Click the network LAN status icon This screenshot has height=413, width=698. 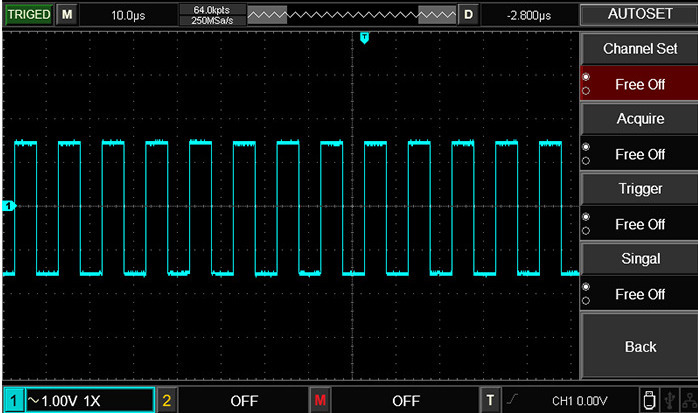coord(689,401)
